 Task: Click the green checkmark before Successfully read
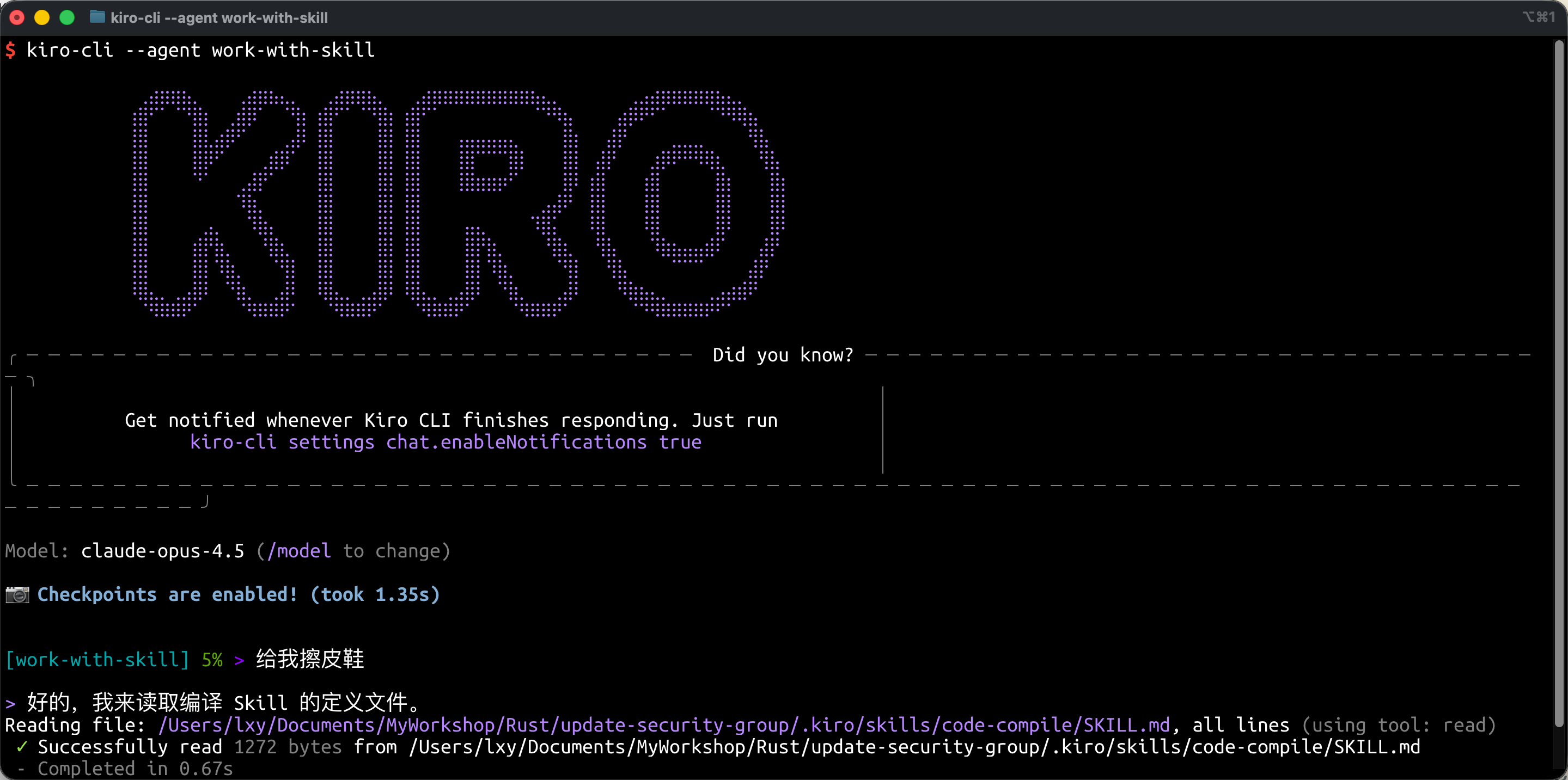click(x=21, y=747)
